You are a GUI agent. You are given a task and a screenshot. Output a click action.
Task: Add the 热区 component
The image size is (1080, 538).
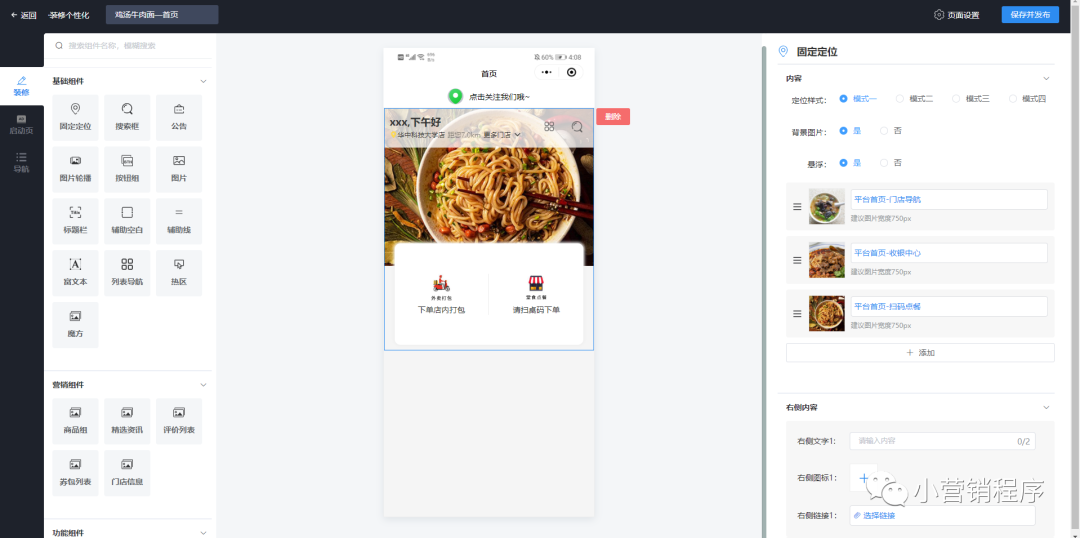(x=179, y=273)
